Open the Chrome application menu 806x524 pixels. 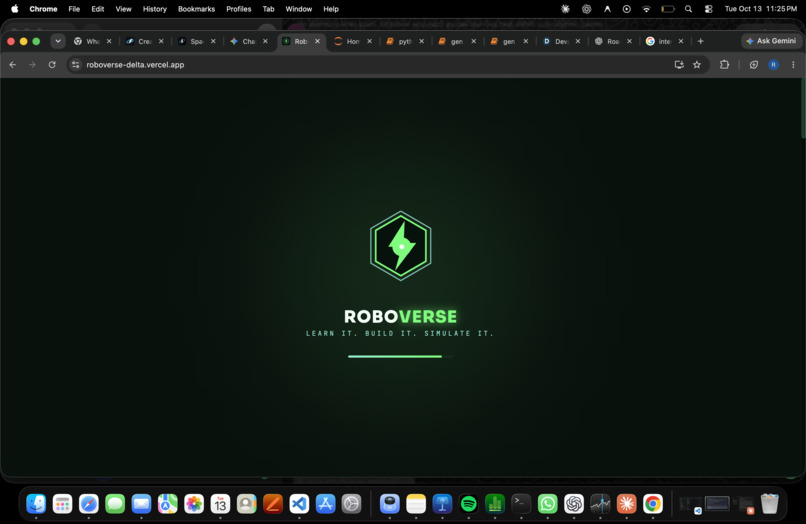click(43, 9)
